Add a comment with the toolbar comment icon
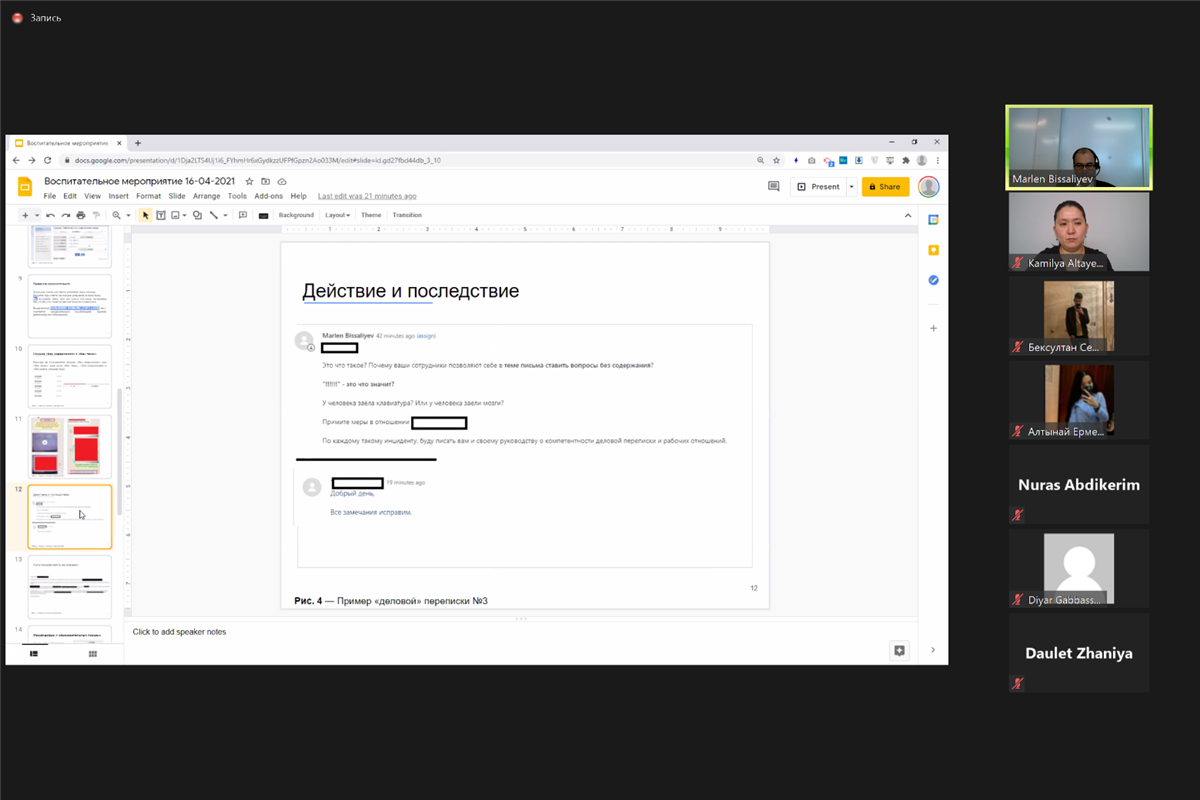The width and height of the screenshot is (1200, 800). 243,215
